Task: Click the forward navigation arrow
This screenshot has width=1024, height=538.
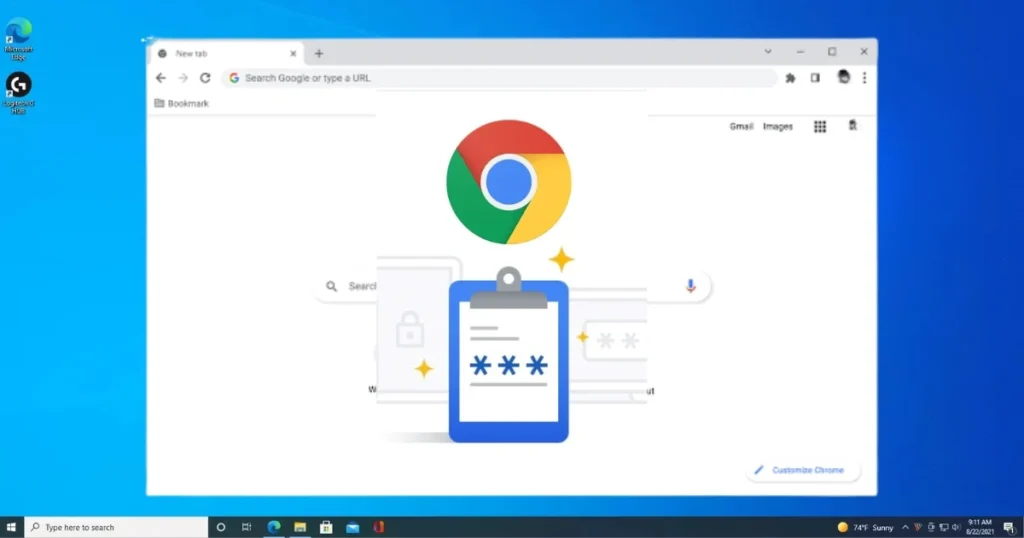Action: 183,78
